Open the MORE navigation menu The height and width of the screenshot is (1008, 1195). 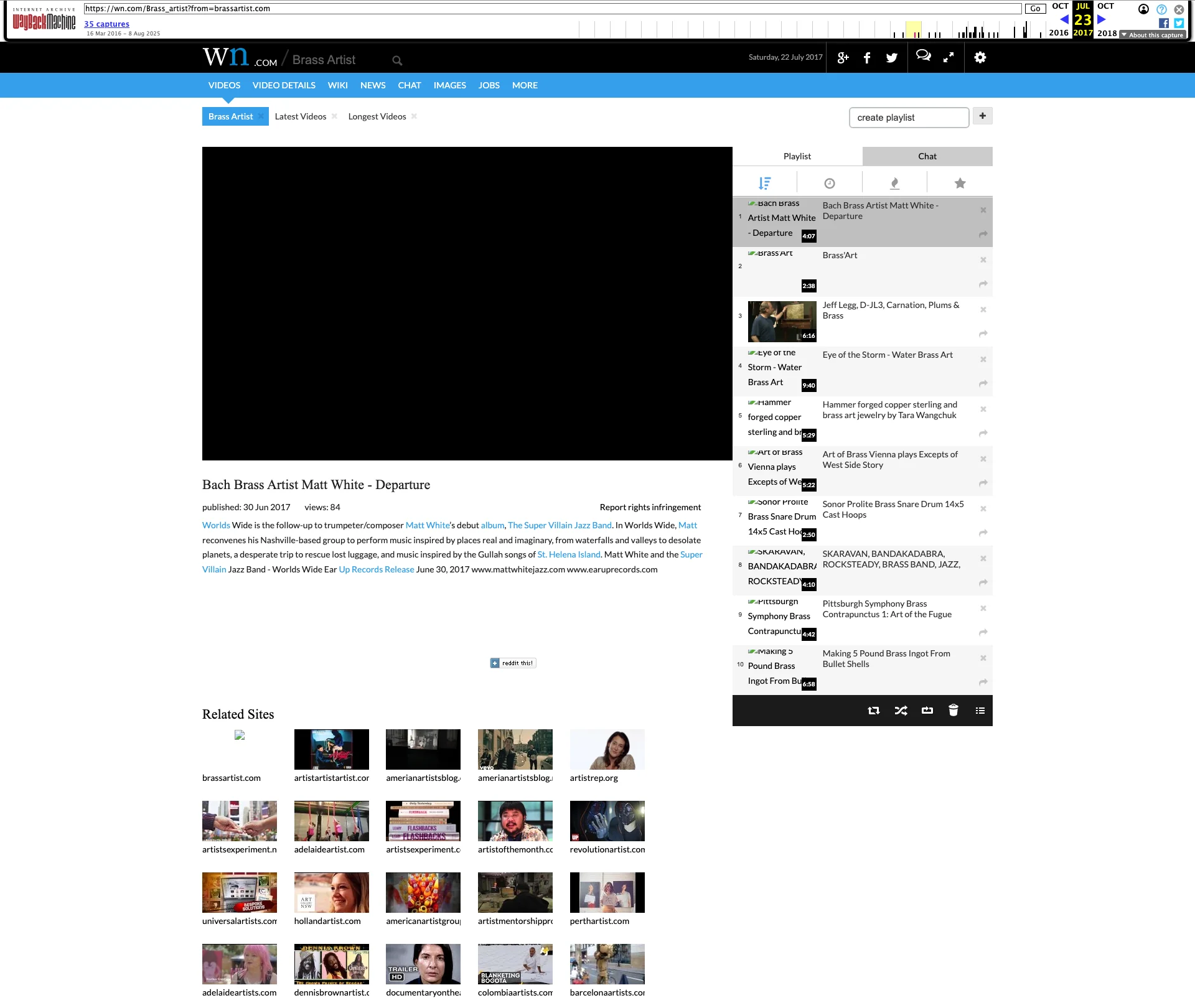(x=525, y=85)
